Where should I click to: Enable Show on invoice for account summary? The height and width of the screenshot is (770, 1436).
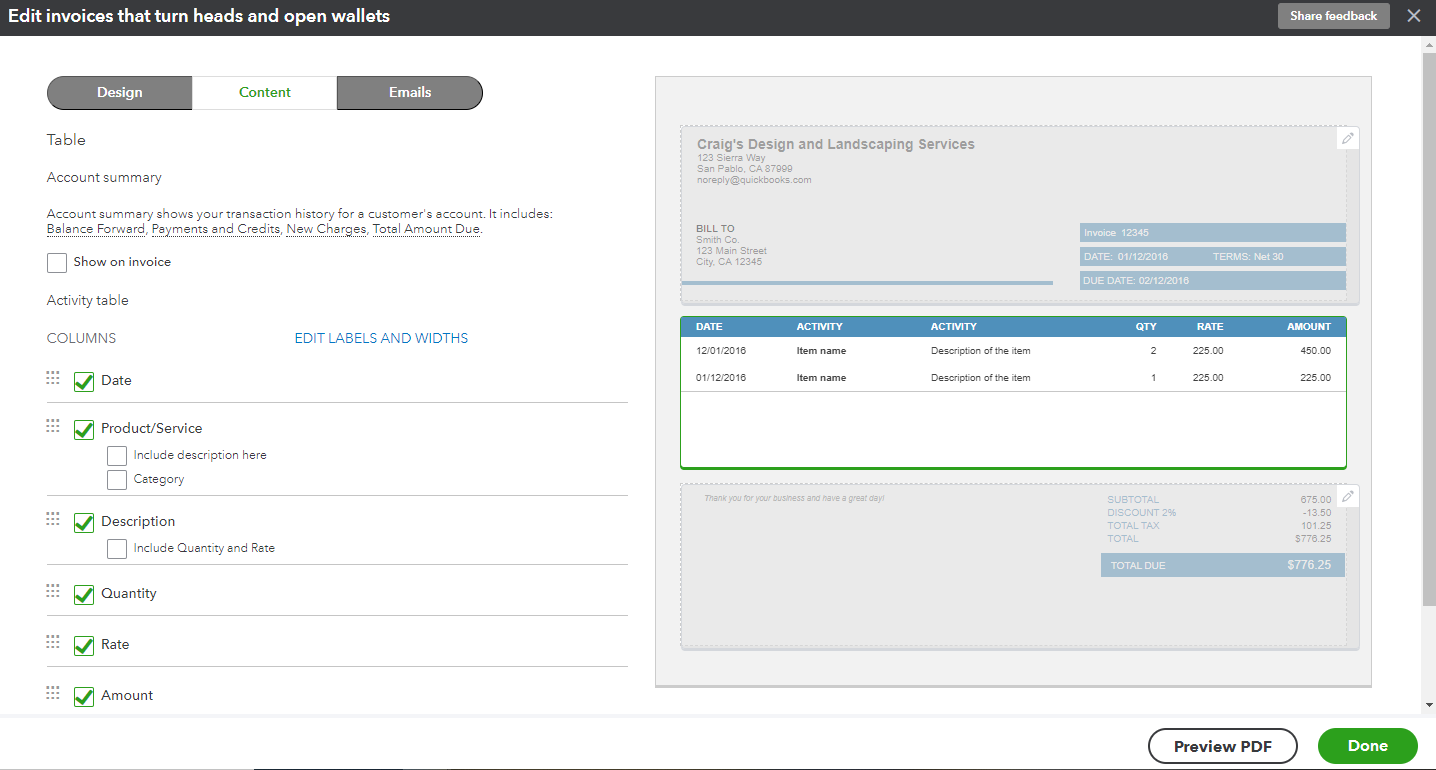pos(56,261)
